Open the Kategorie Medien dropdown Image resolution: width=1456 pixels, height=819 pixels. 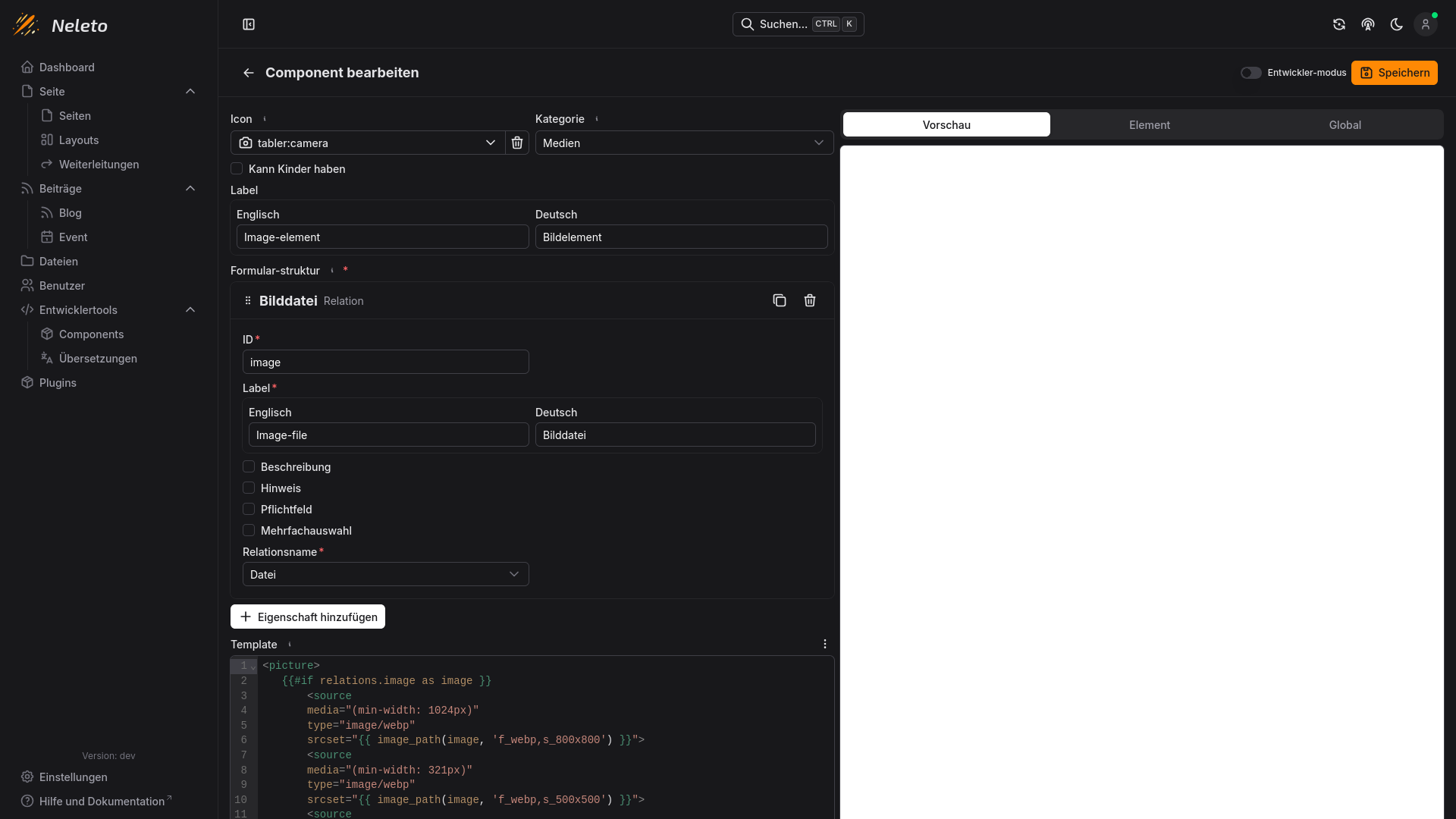684,143
